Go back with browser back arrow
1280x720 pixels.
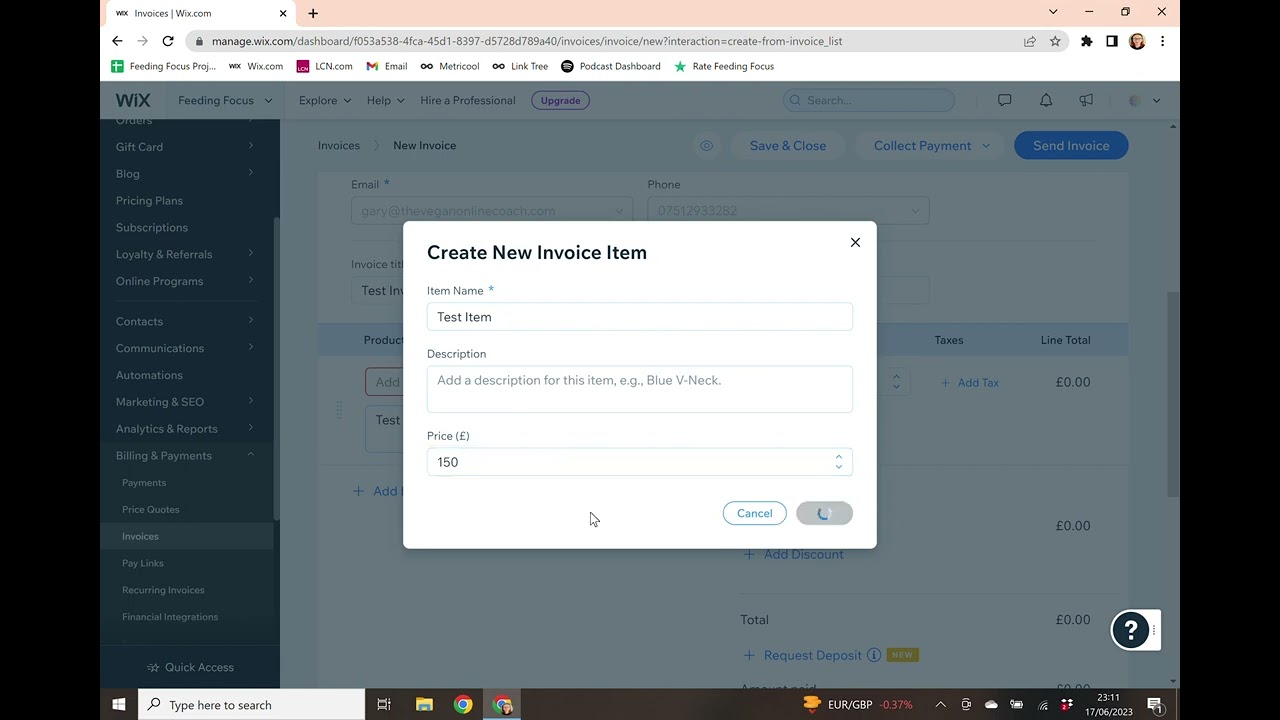[117, 41]
